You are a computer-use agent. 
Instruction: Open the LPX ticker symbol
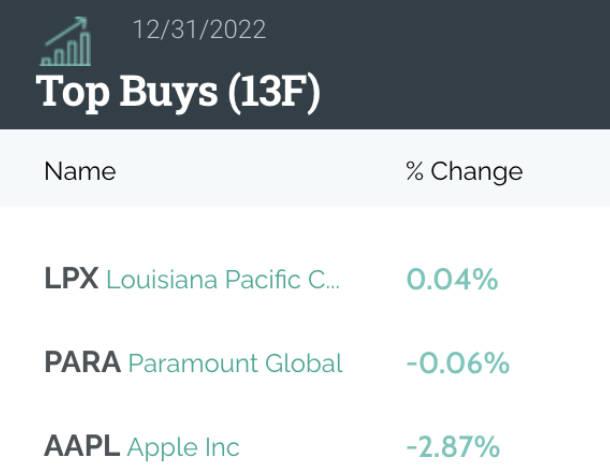pyautogui.click(x=71, y=279)
